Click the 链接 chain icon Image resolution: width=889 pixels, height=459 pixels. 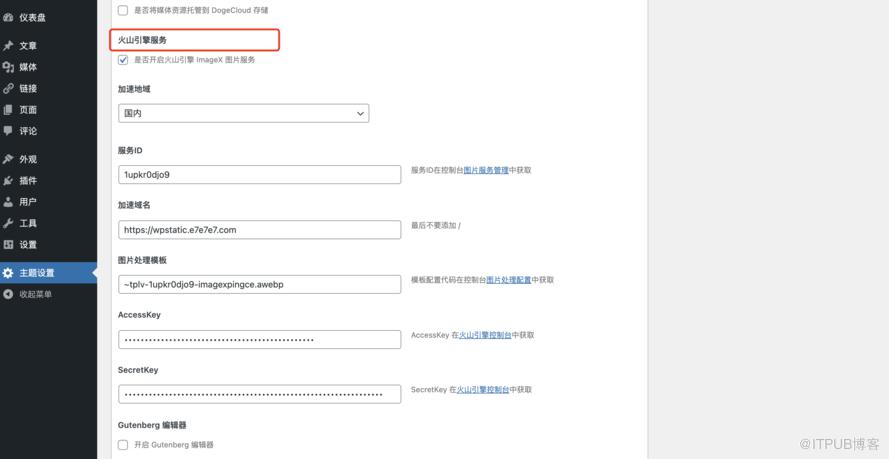(8, 88)
